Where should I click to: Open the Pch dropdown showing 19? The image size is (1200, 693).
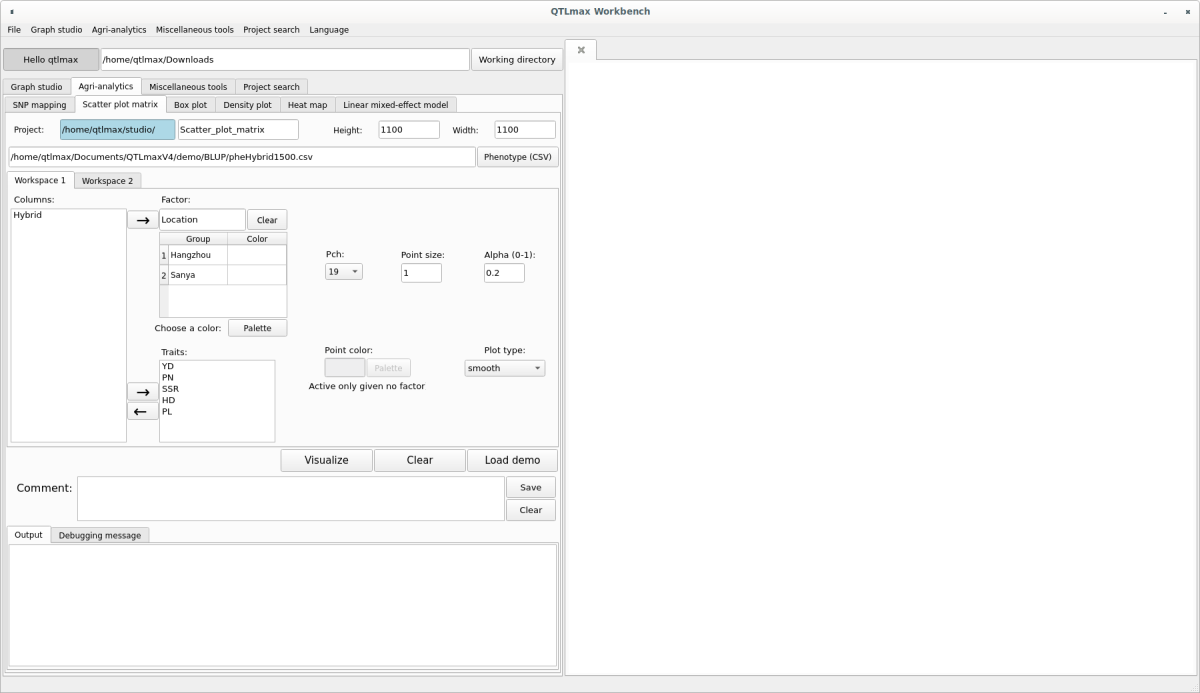point(343,272)
